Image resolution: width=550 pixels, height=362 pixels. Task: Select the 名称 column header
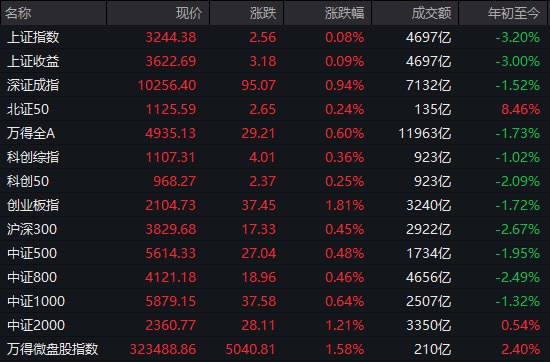pyautogui.click(x=53, y=13)
